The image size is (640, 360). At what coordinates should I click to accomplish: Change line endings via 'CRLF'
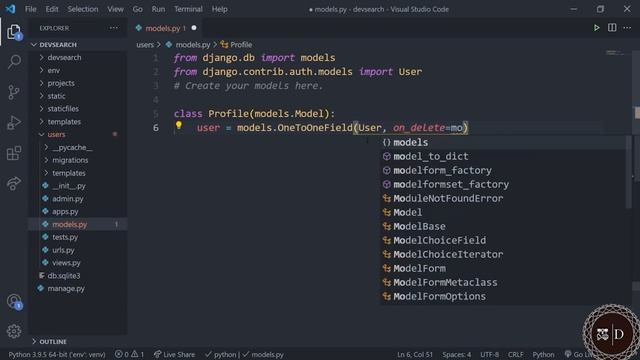(x=516, y=354)
